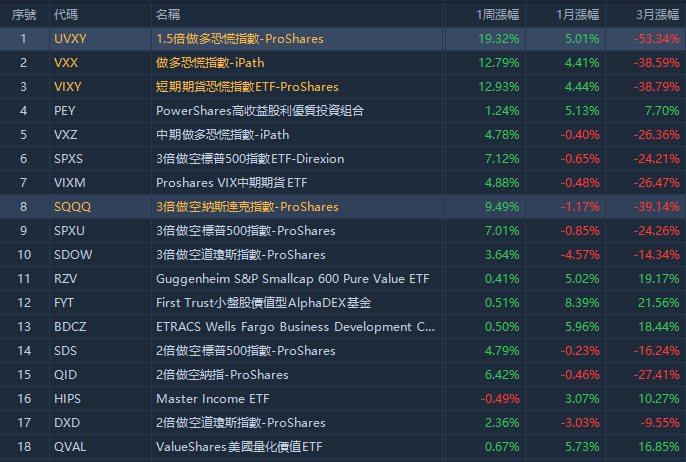Screen dimensions: 686x462
Task: Select the HIPS ticker code
Action: coord(67,399)
